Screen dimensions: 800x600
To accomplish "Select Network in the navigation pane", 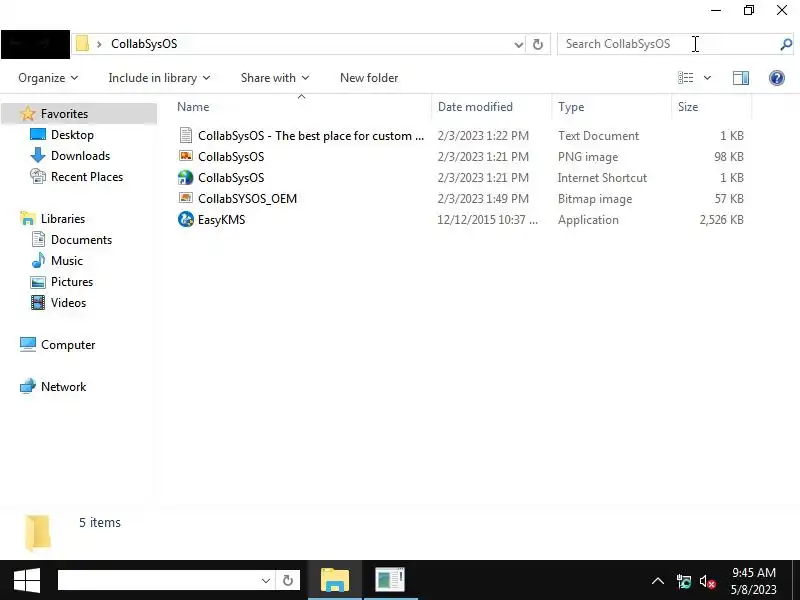I will (x=63, y=387).
